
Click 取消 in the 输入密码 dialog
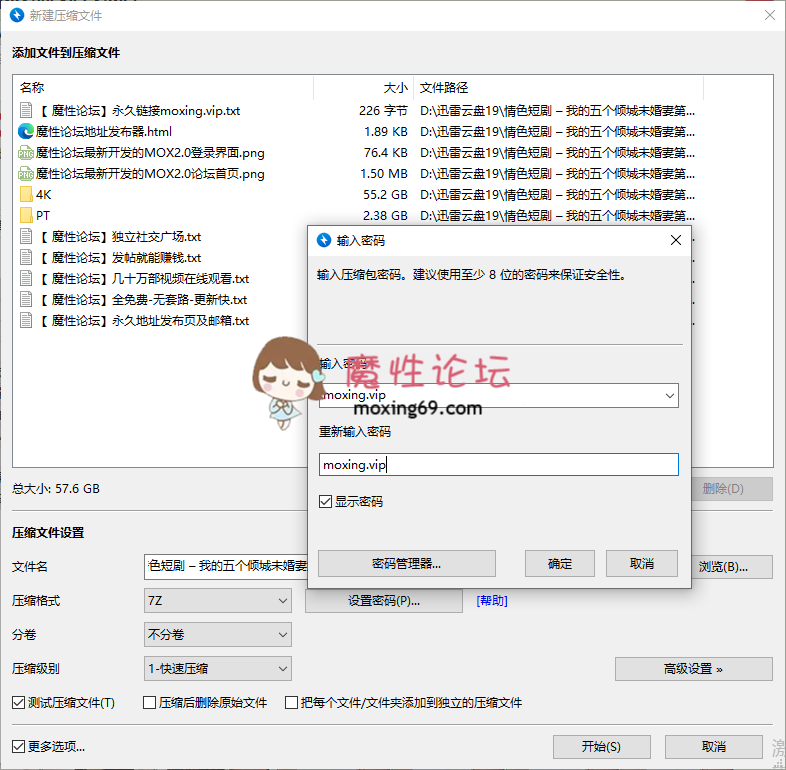642,563
